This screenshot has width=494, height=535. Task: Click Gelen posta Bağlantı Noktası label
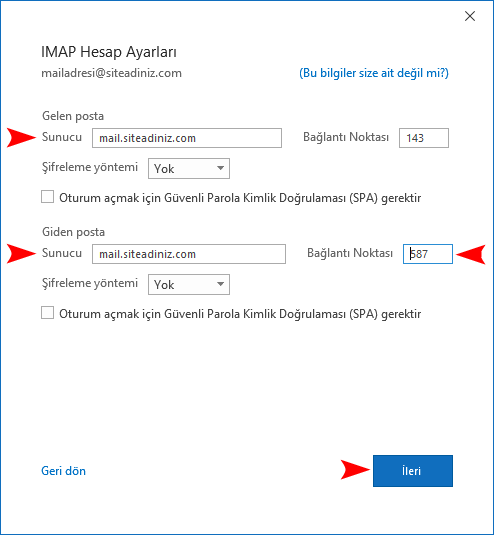pos(346,137)
